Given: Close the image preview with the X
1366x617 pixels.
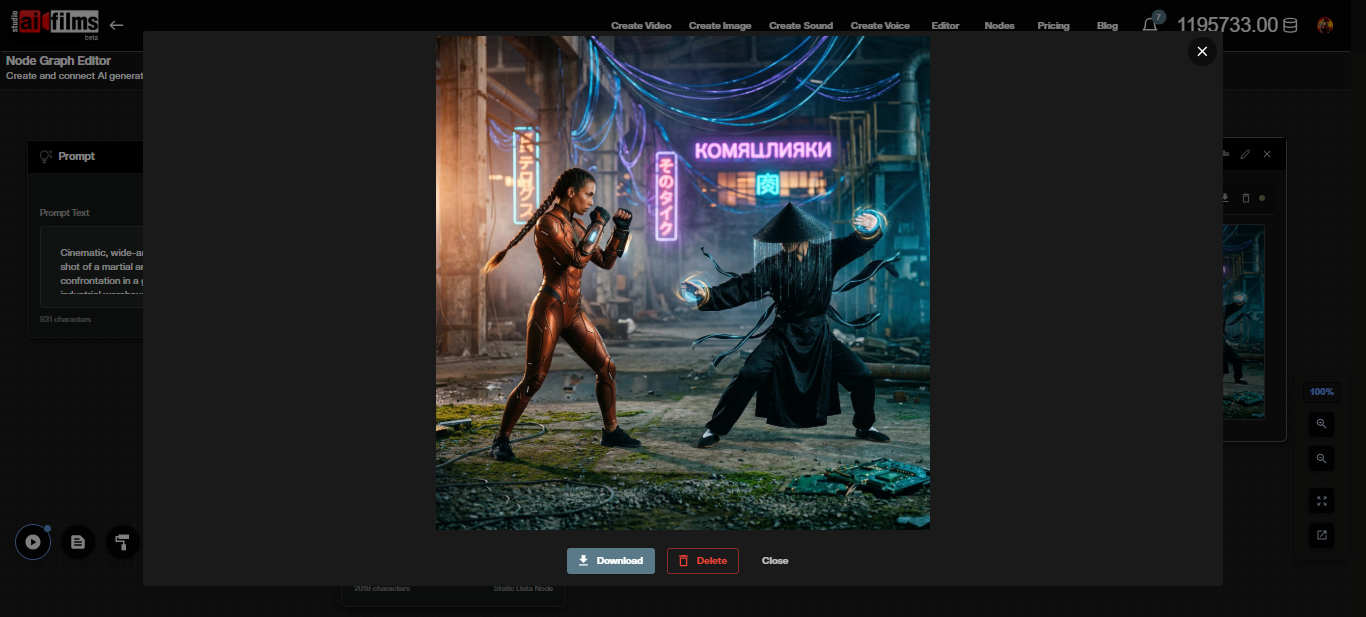Looking at the screenshot, I should [x=1202, y=51].
